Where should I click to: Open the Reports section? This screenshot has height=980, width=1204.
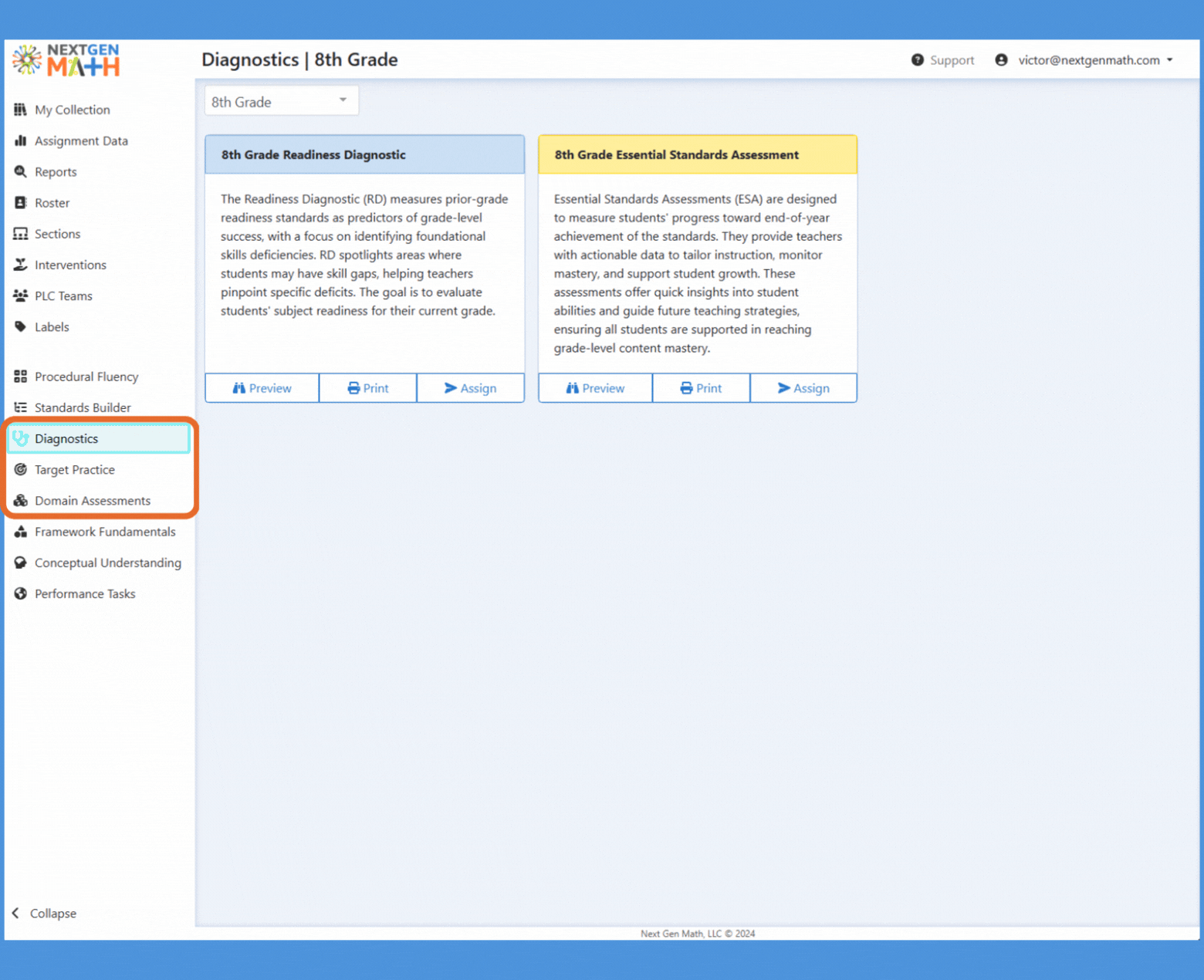[x=56, y=171]
